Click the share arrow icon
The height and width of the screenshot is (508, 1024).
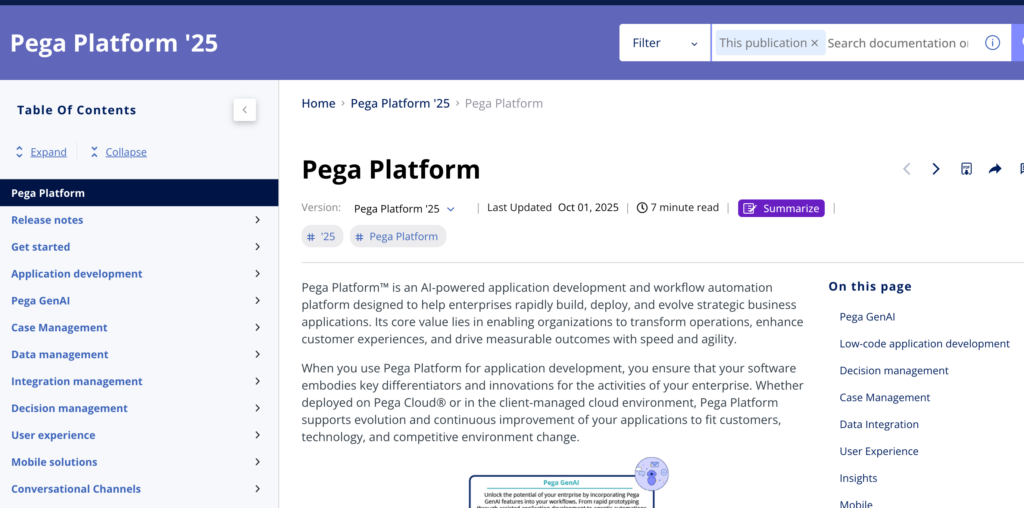pyautogui.click(x=995, y=169)
